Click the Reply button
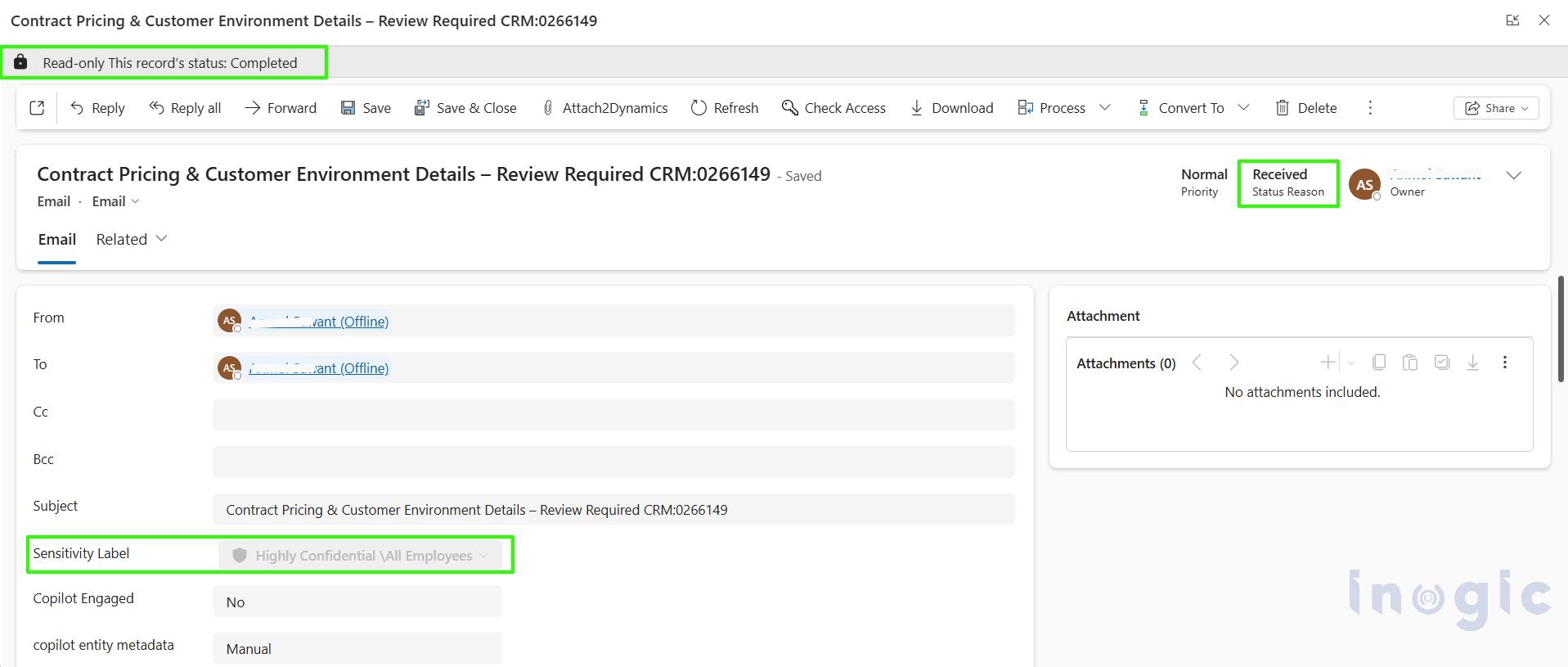 [x=97, y=108]
